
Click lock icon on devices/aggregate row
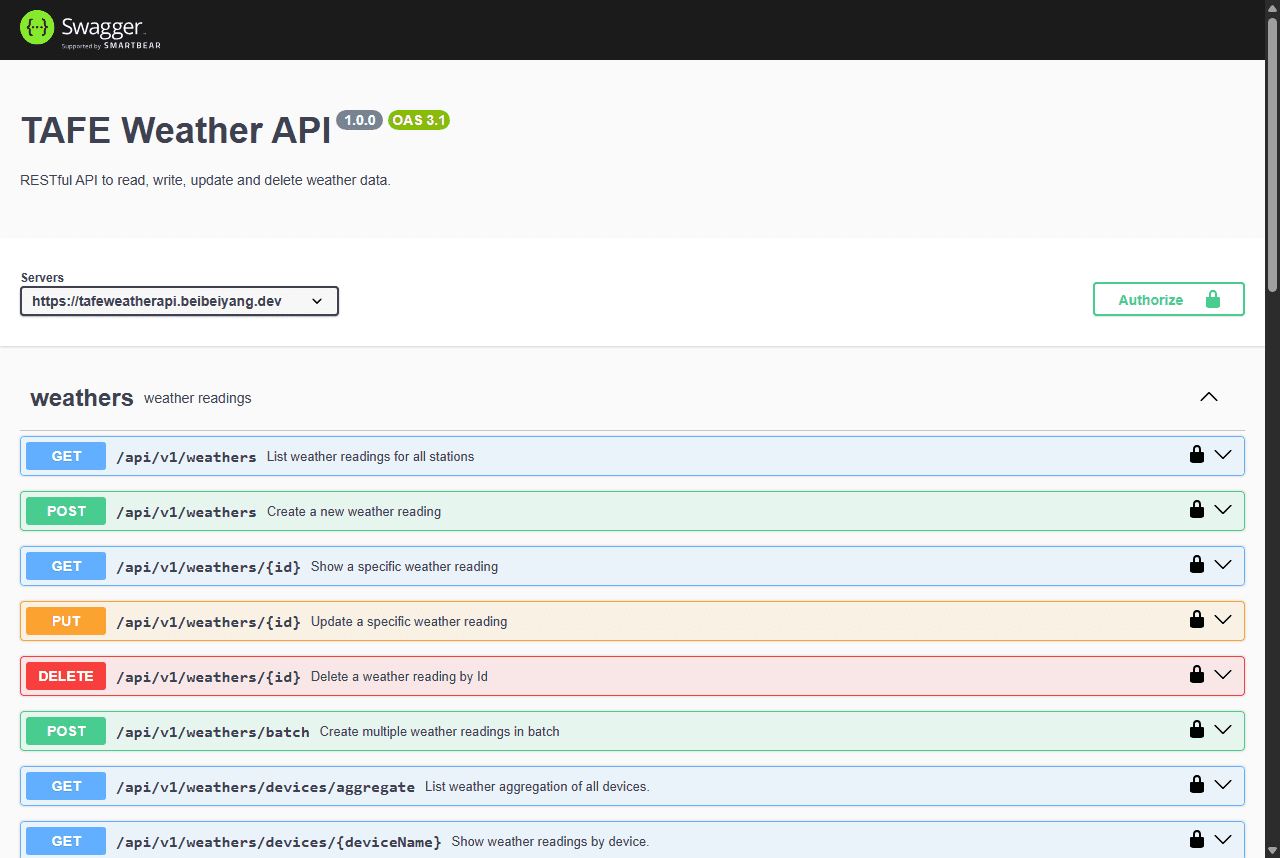tap(1196, 785)
